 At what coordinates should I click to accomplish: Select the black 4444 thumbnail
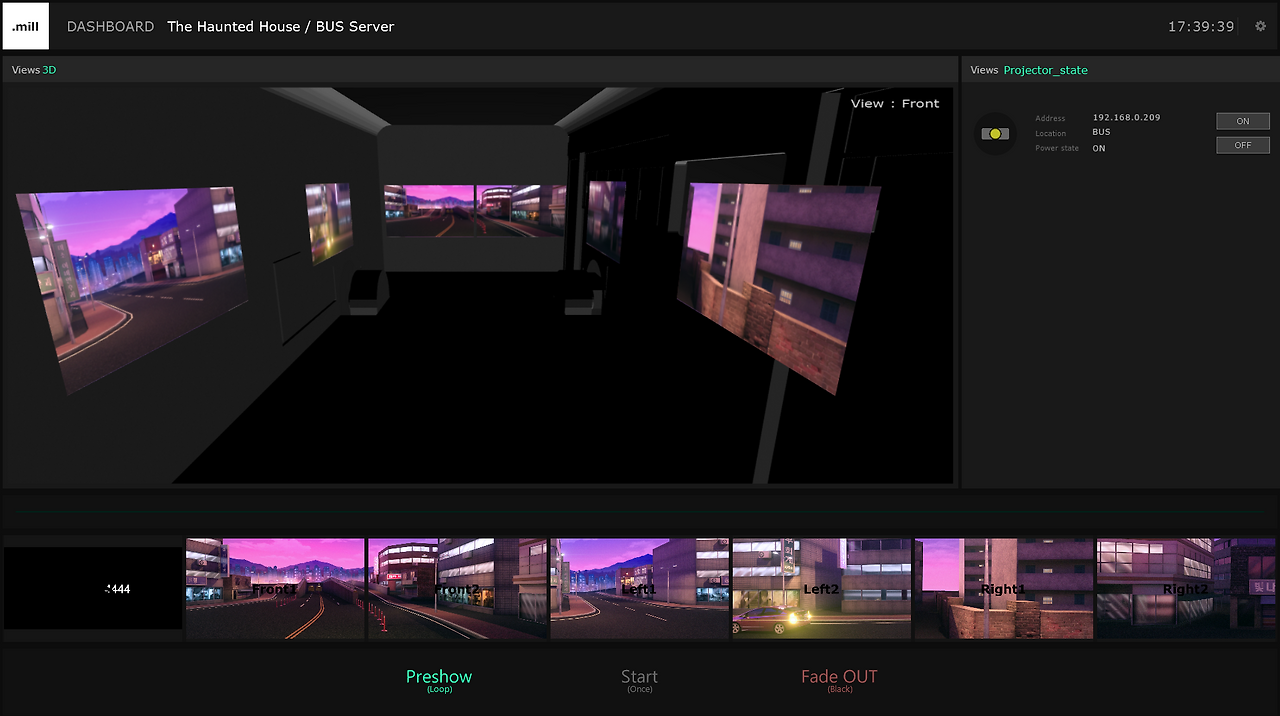93,589
